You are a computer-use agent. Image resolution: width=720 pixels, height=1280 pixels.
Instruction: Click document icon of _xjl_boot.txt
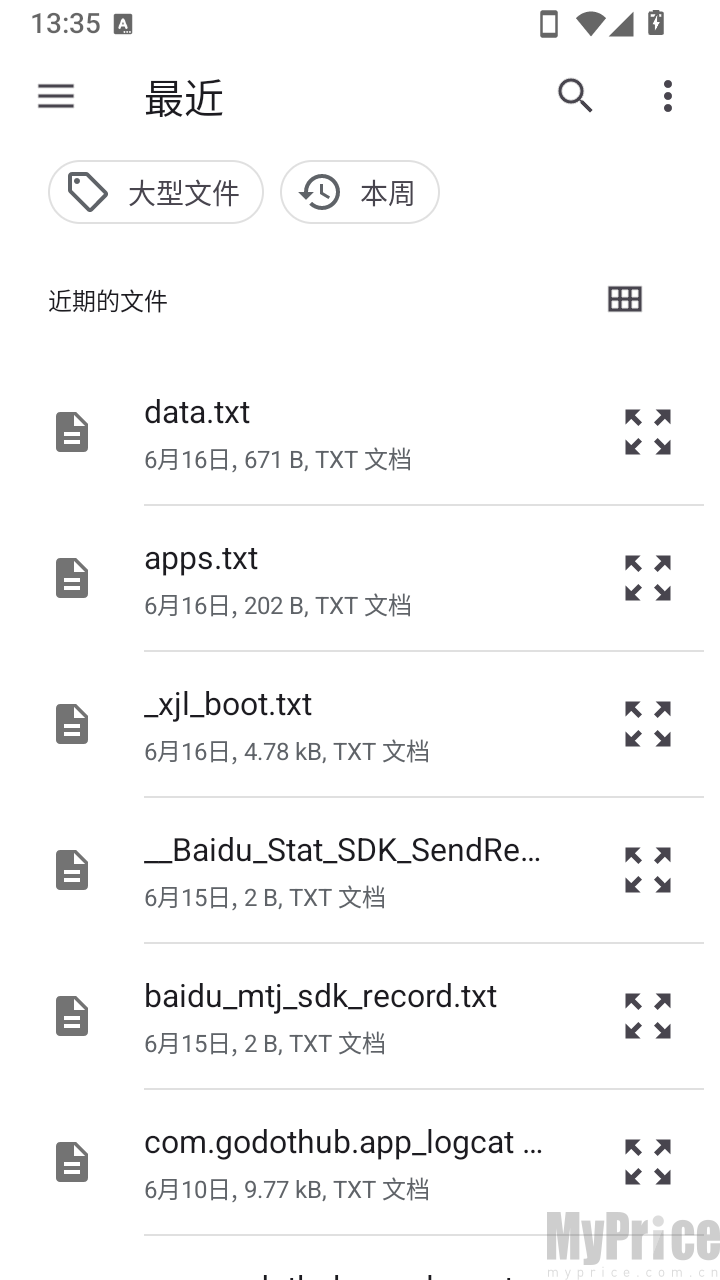[72, 724]
